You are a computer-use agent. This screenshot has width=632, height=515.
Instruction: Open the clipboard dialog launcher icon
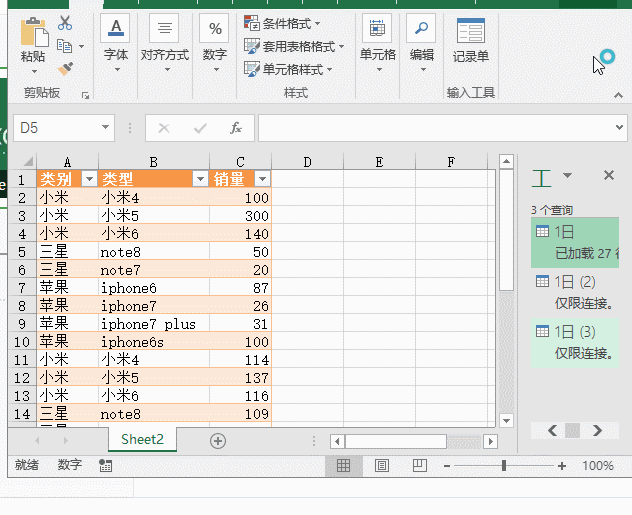[x=85, y=96]
